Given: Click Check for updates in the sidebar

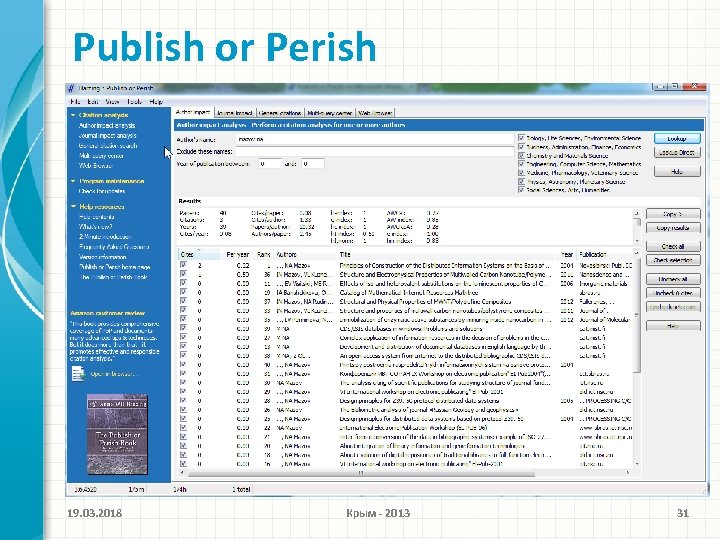Looking at the screenshot, I should (102, 191).
